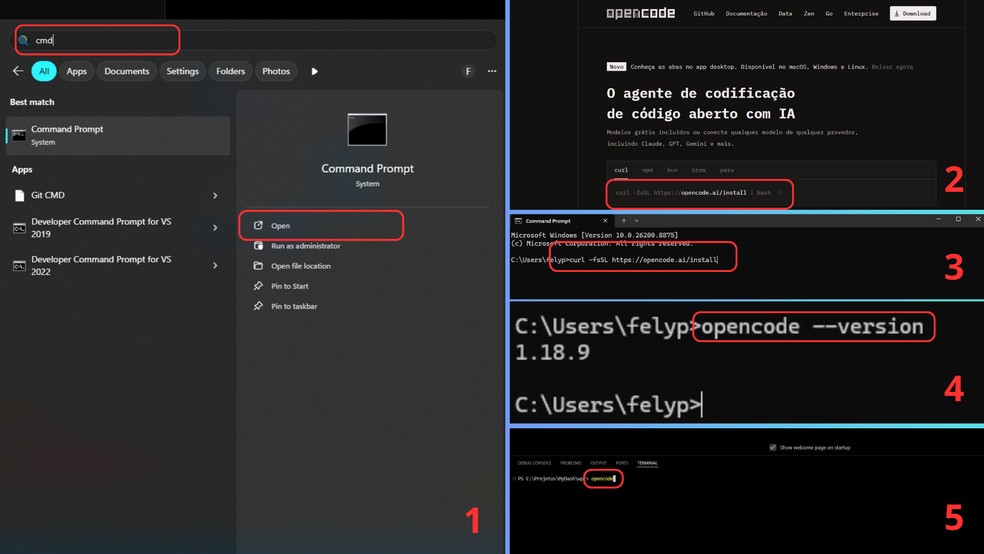Select the bun install tab

(672, 170)
